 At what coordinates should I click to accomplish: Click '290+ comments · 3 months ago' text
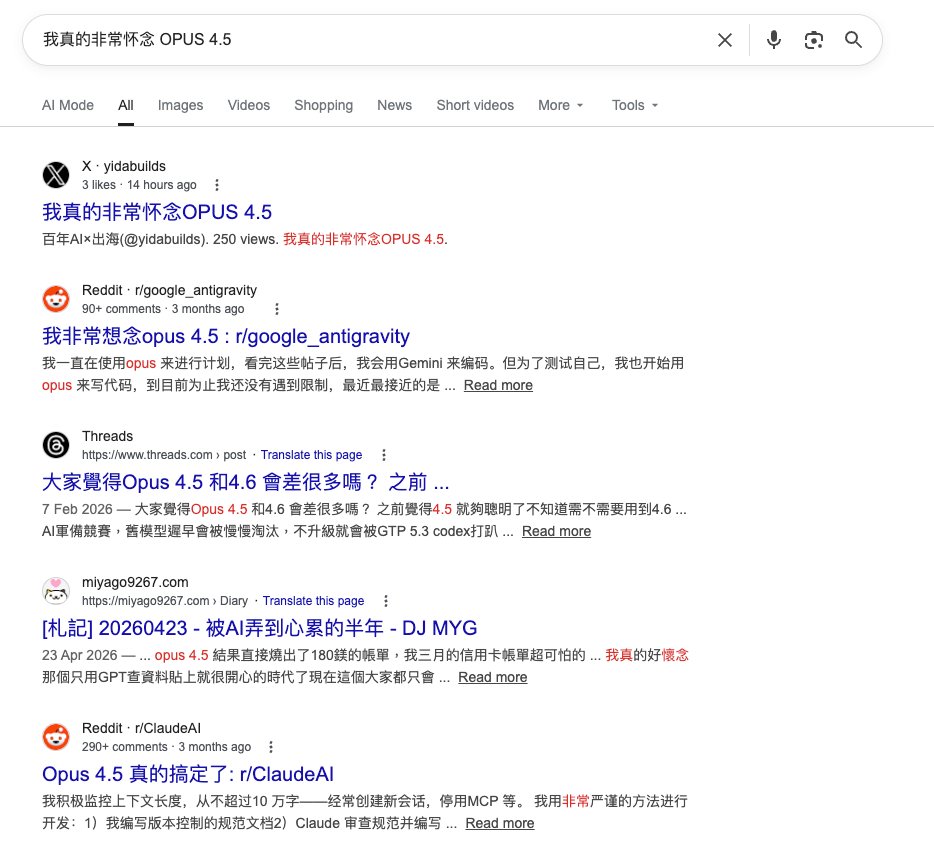167,747
